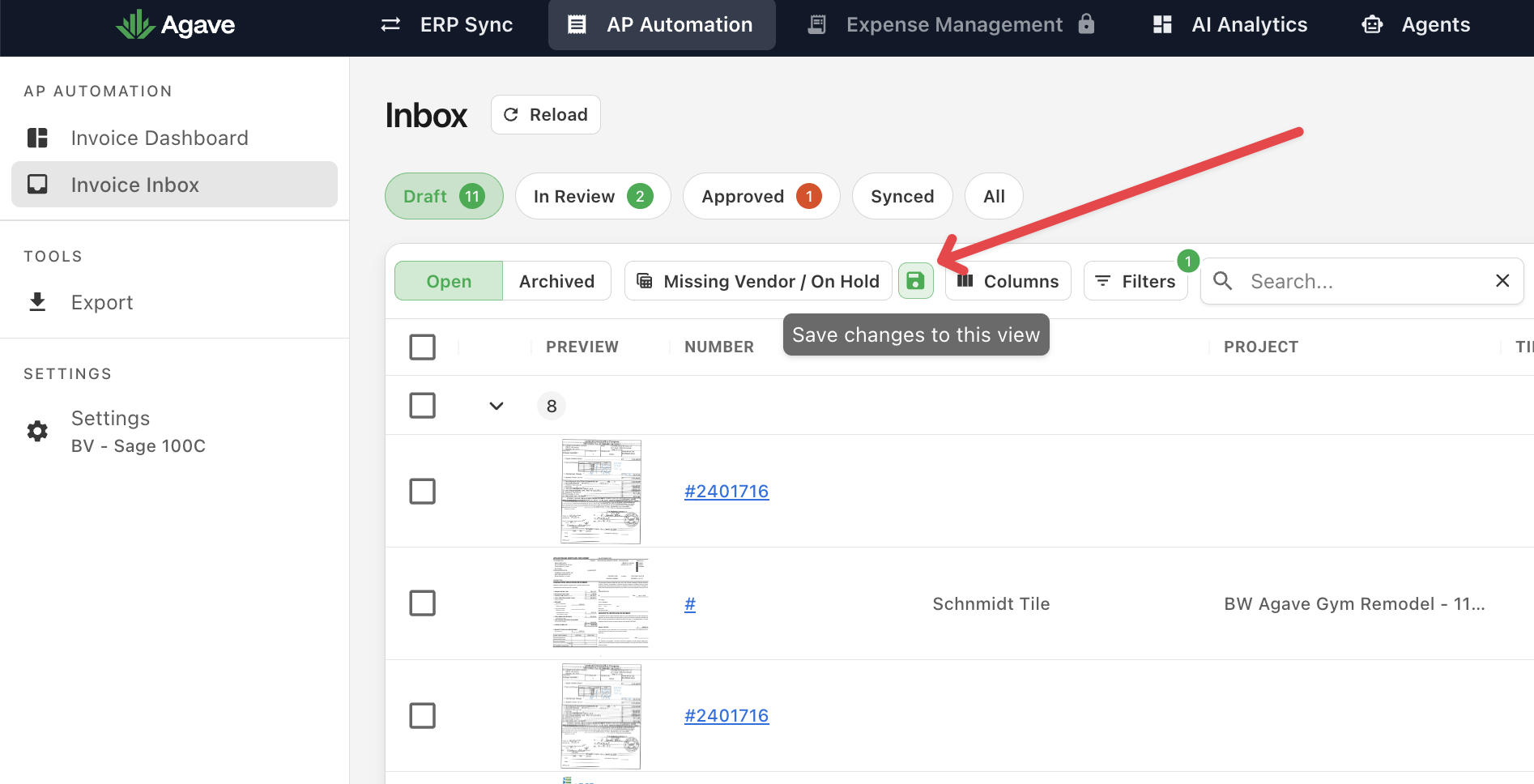Image resolution: width=1534 pixels, height=784 pixels.
Task: Open the # link in Schnmidt Tile row
Action: coord(690,603)
